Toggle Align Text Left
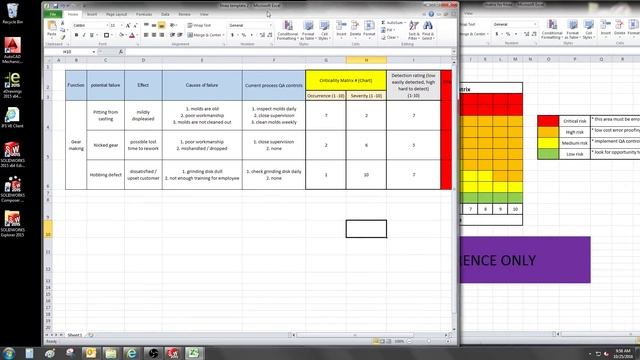Viewport: 640px width, 360px height. (146, 35)
